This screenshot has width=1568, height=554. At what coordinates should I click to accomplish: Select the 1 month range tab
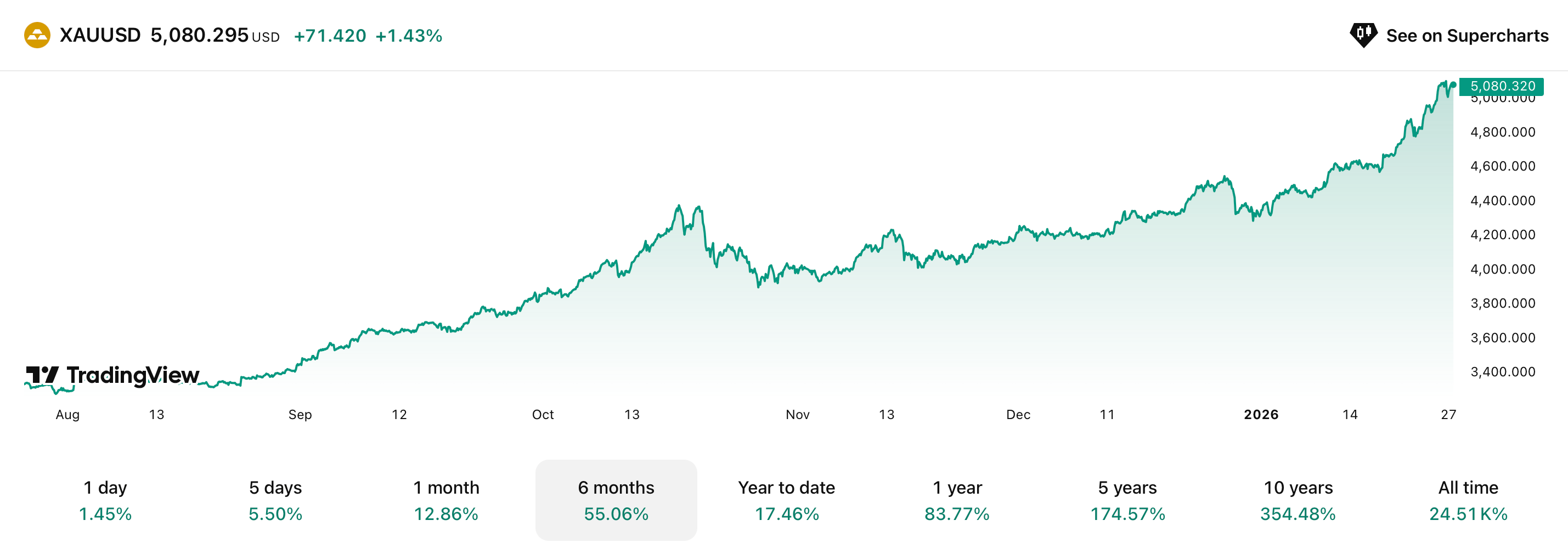pyautogui.click(x=445, y=500)
